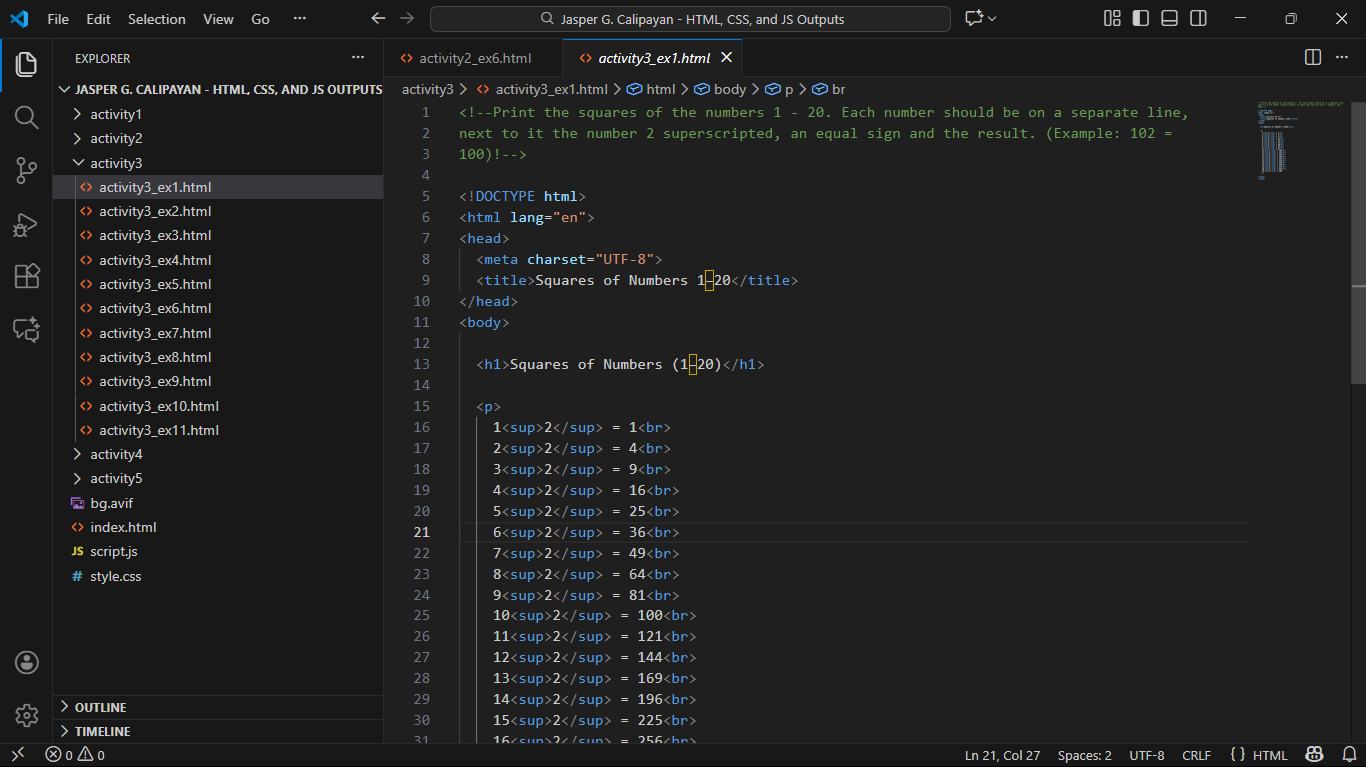Open activity3_ex5.html in the Explorer
Image resolution: width=1366 pixels, height=767 pixels.
(155, 284)
